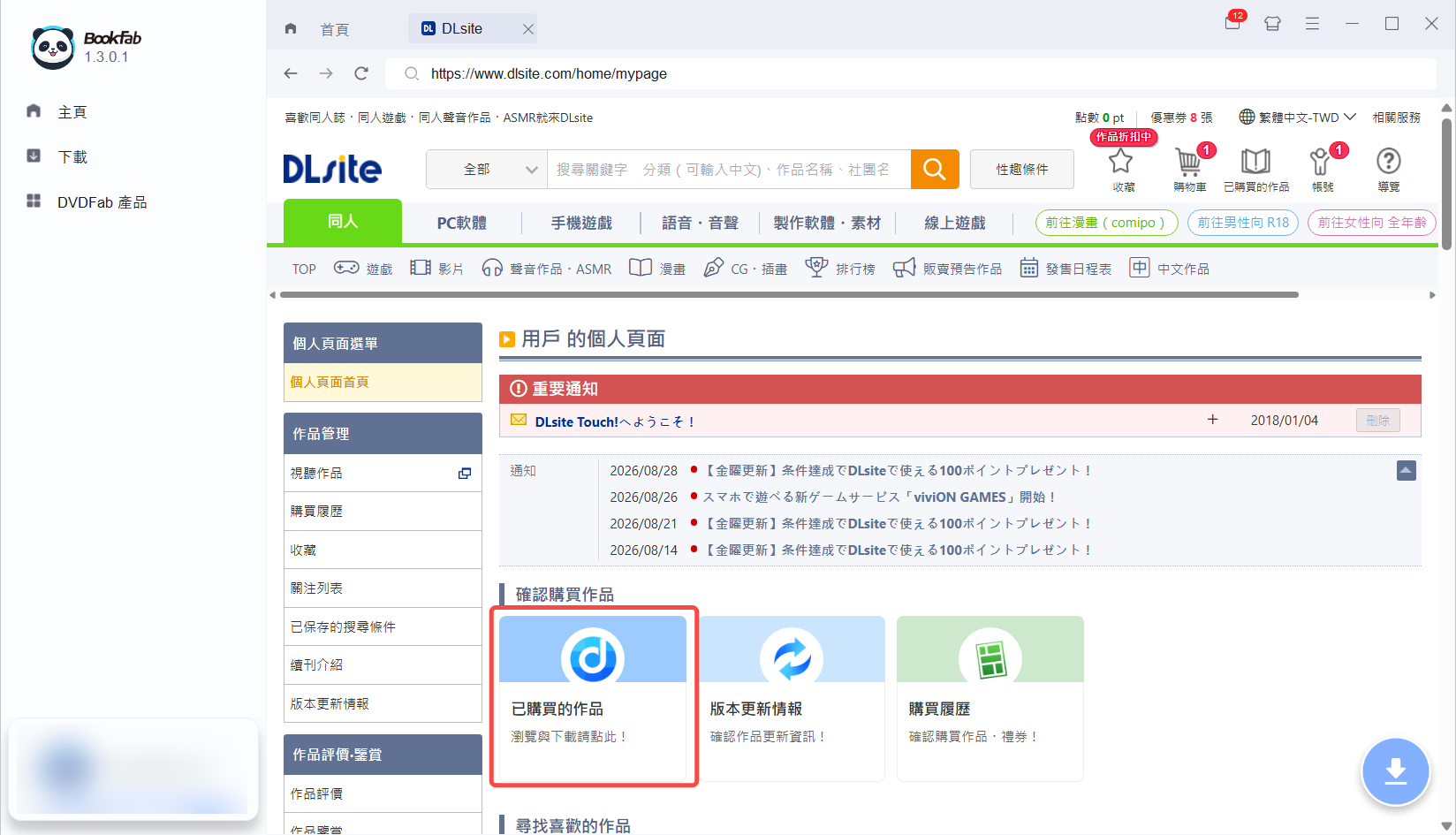Open 購買履歷 in side menu

(383, 512)
